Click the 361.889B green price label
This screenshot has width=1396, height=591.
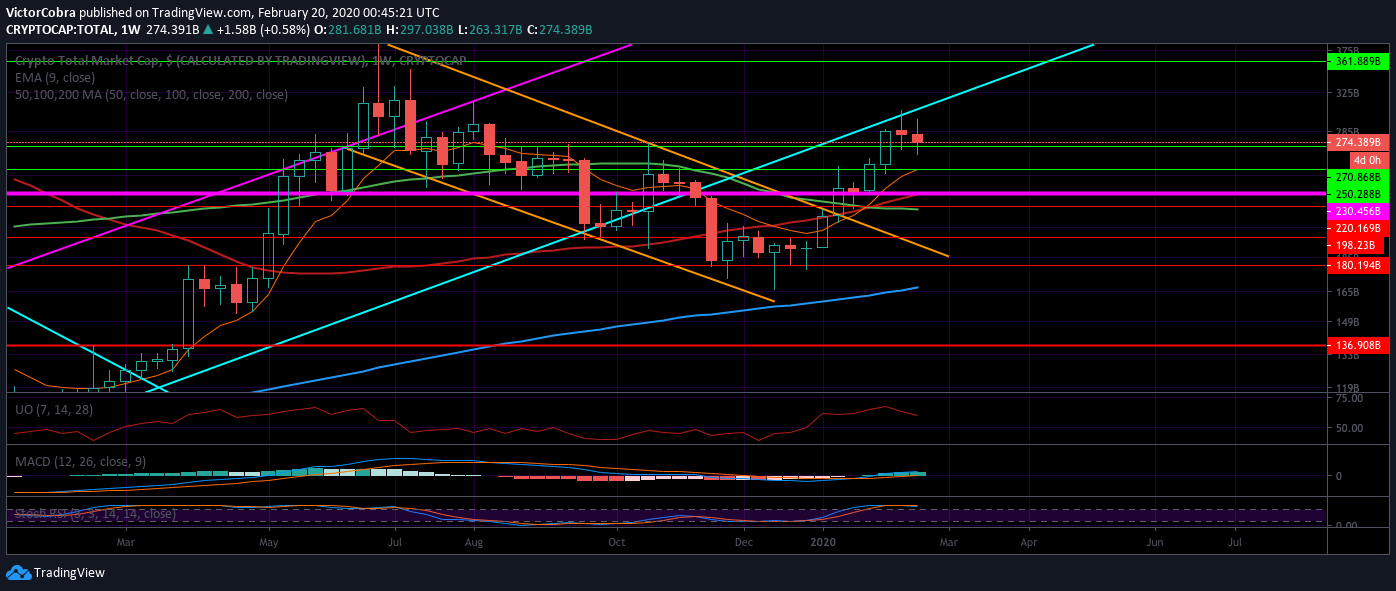tap(1358, 62)
